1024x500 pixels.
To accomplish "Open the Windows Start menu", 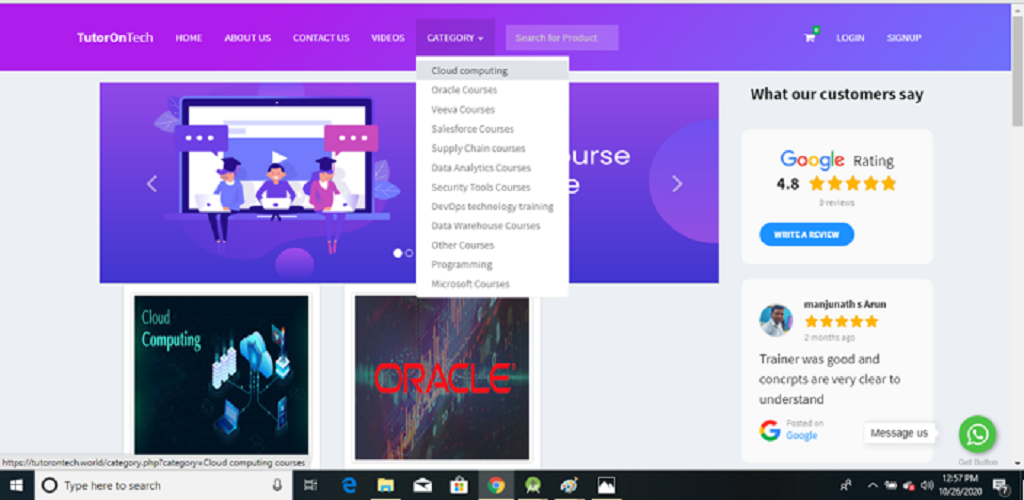I will pyautogui.click(x=16, y=485).
